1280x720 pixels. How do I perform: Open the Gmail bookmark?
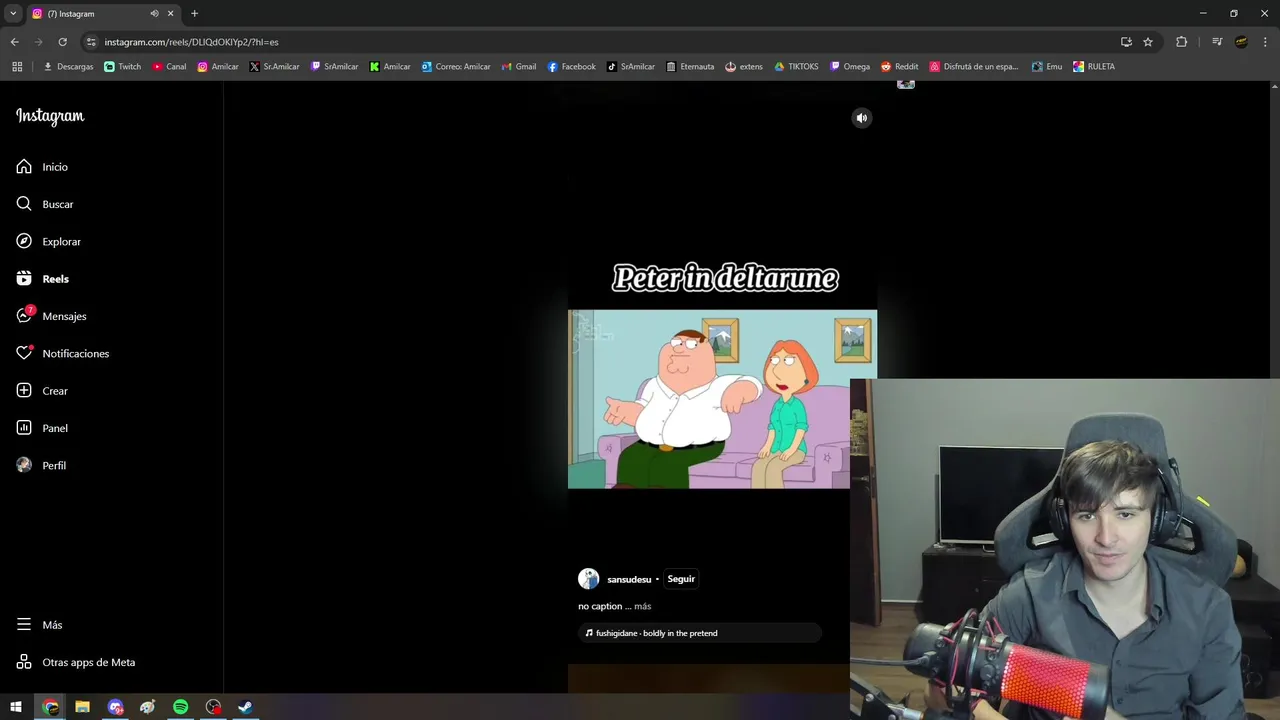pos(518,67)
